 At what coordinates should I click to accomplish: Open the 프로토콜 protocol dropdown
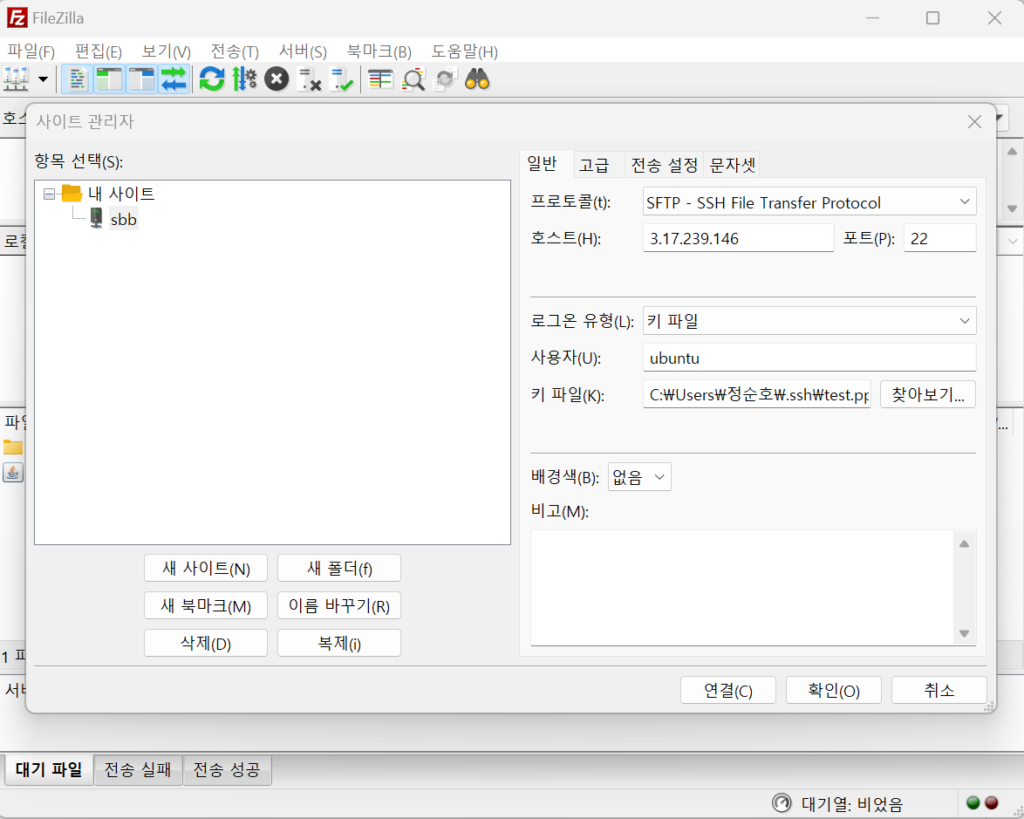[x=809, y=202]
